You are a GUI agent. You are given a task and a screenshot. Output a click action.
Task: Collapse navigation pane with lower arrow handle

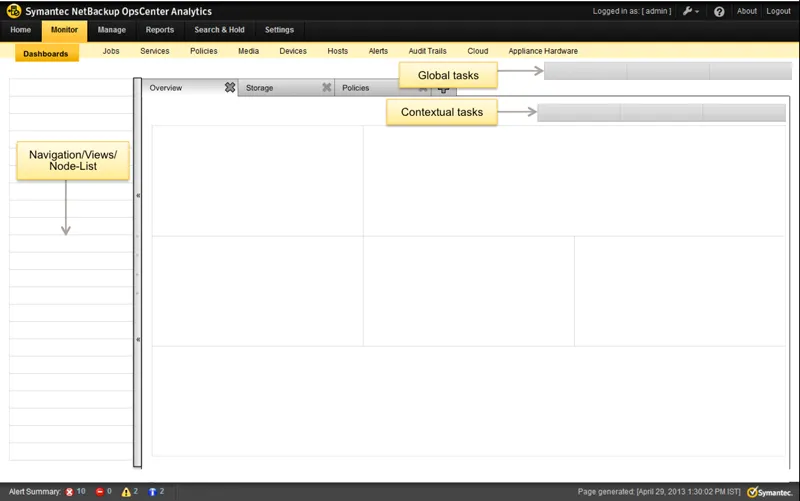[138, 339]
